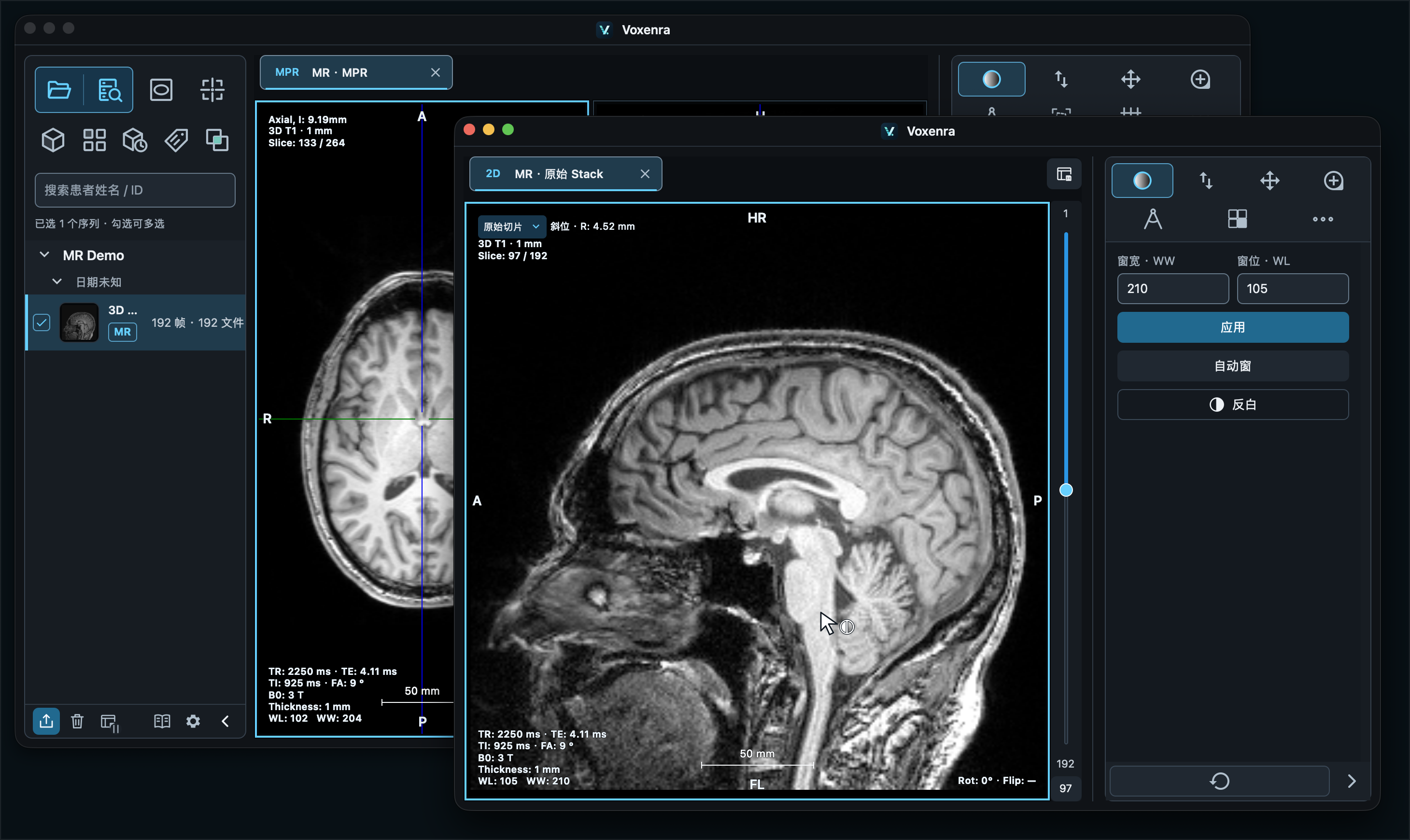Select pan move tool in front window
The image size is (1410, 840).
pos(1270,181)
